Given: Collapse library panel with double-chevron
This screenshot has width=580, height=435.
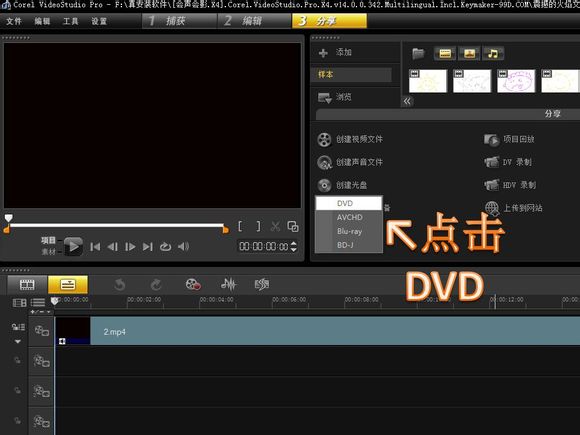Looking at the screenshot, I should [407, 101].
